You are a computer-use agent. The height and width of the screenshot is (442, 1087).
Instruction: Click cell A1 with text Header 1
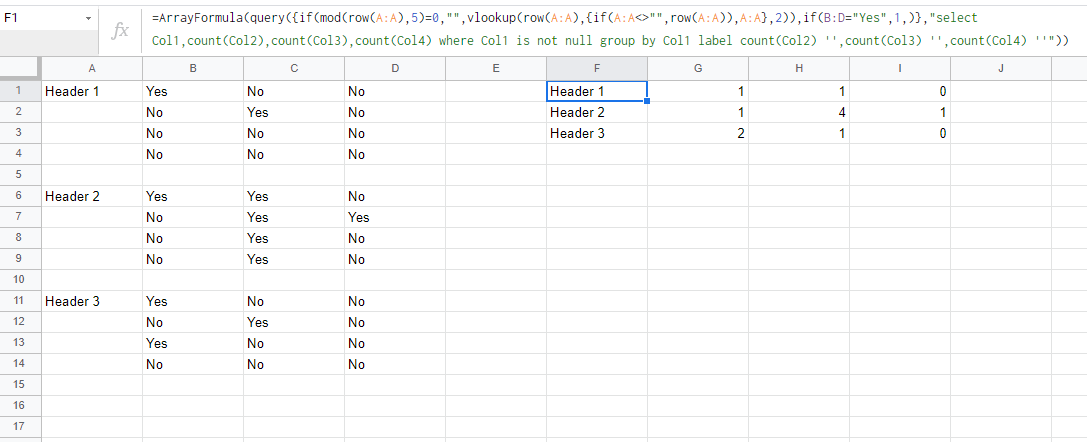(x=92, y=91)
